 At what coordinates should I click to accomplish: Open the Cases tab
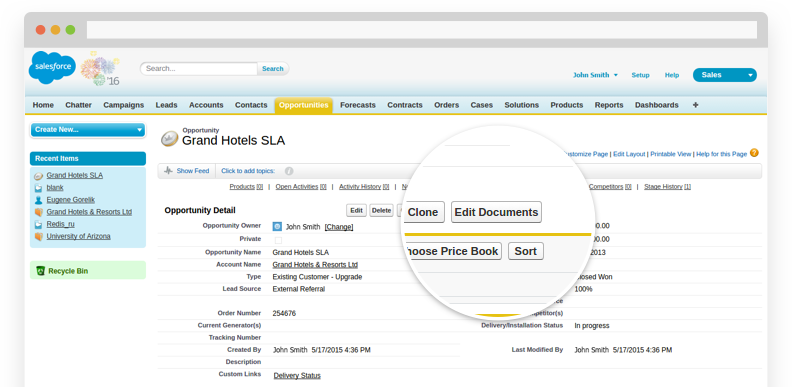point(481,105)
